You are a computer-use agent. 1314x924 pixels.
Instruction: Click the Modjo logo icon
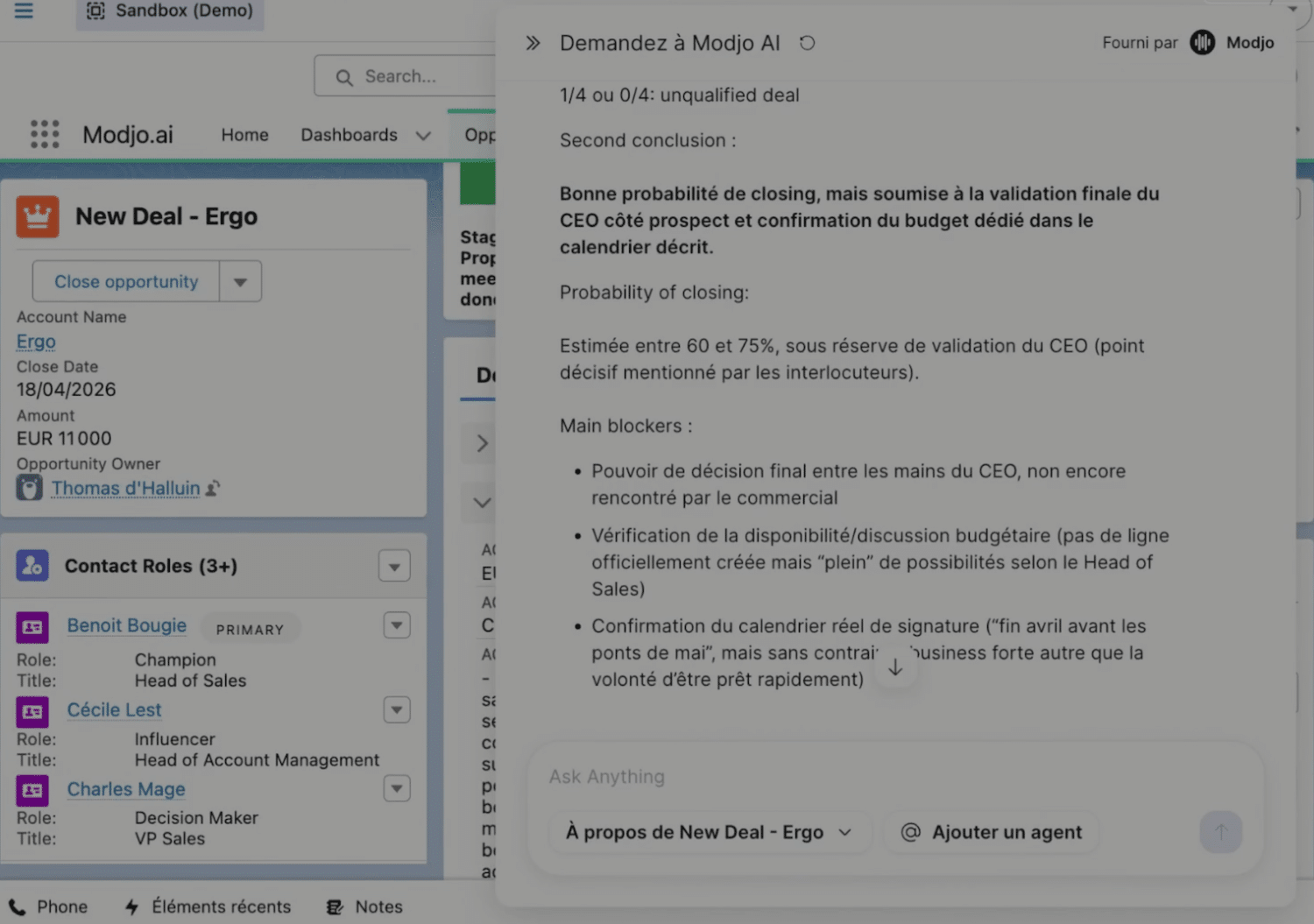pyautogui.click(x=1202, y=42)
